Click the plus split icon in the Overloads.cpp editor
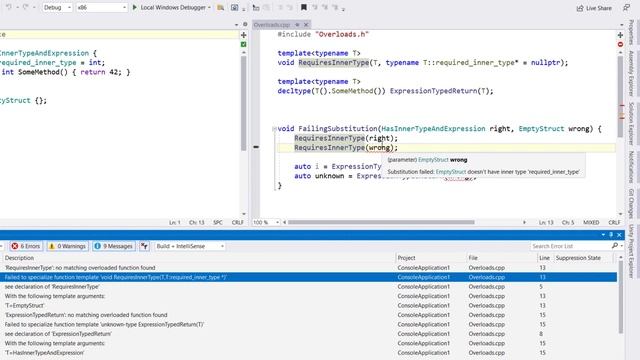This screenshot has height=360, width=640. [x=620, y=35]
